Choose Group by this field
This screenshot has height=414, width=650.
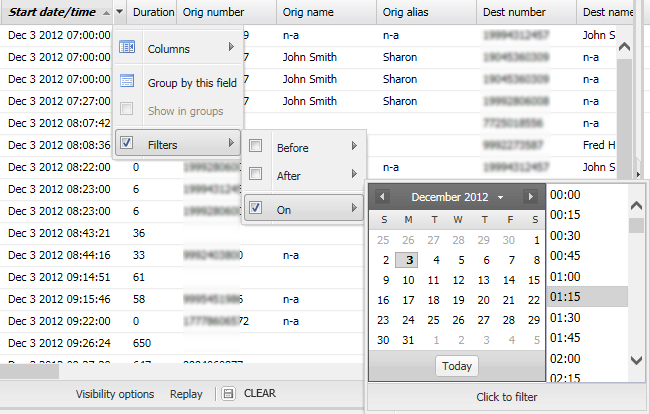[192, 83]
